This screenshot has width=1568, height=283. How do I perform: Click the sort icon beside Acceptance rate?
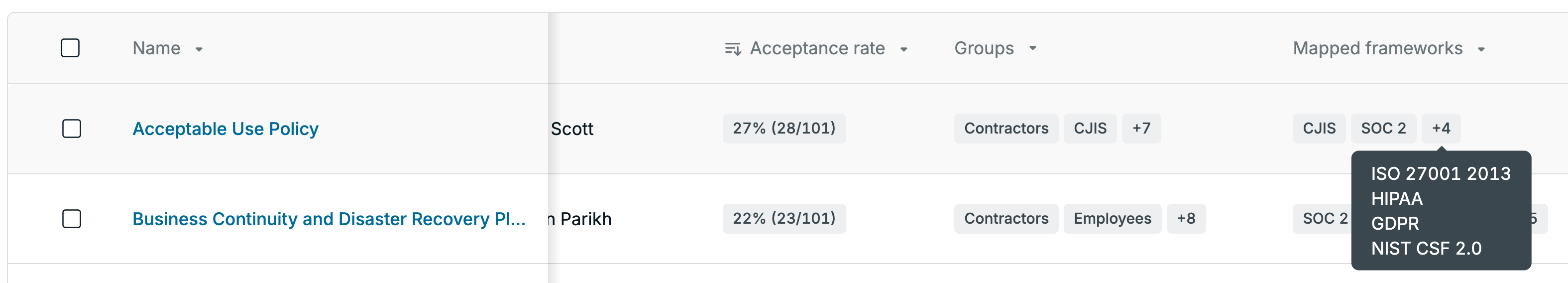pos(733,49)
